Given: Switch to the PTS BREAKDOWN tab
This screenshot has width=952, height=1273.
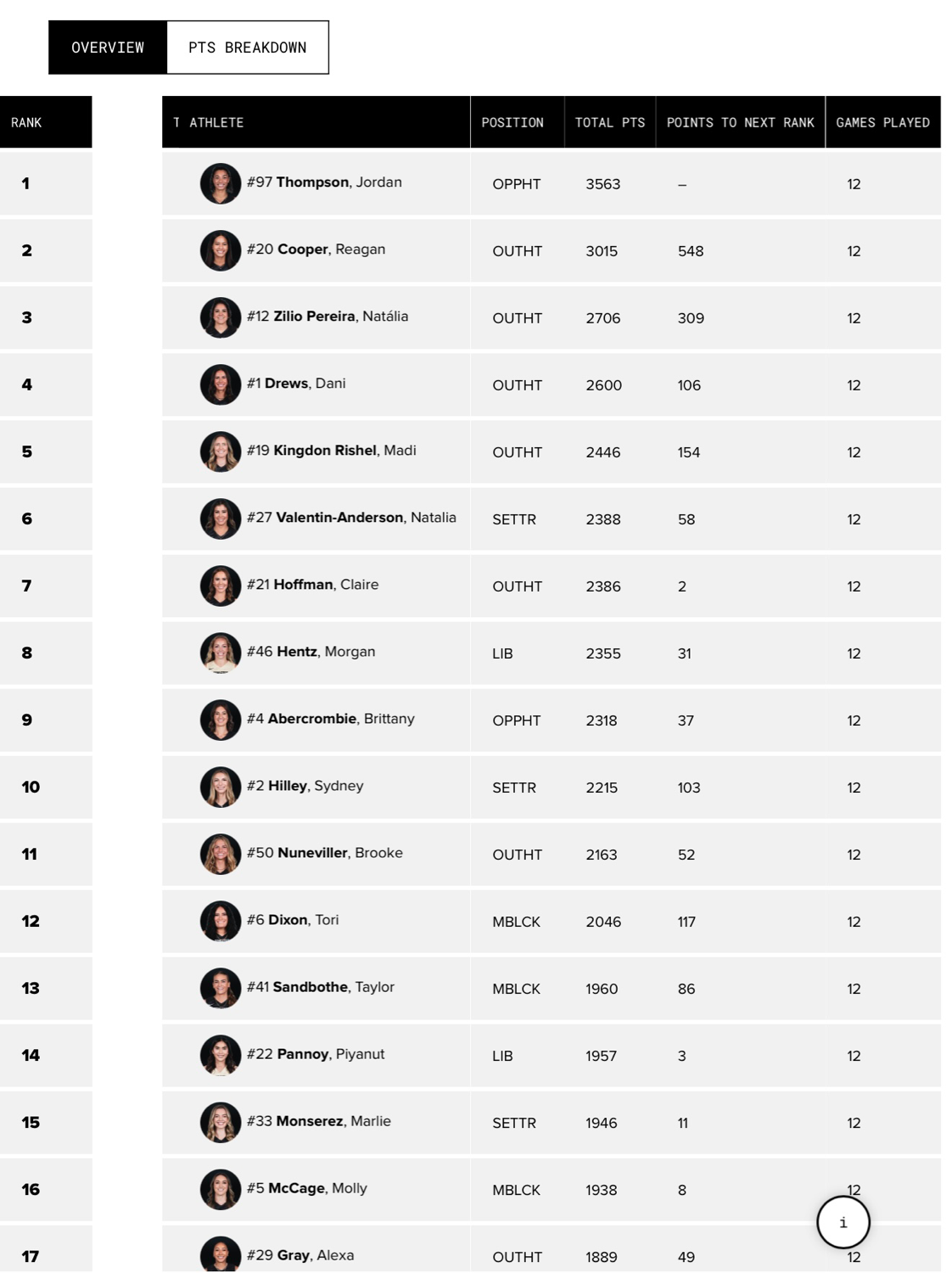Looking at the screenshot, I should point(247,48).
